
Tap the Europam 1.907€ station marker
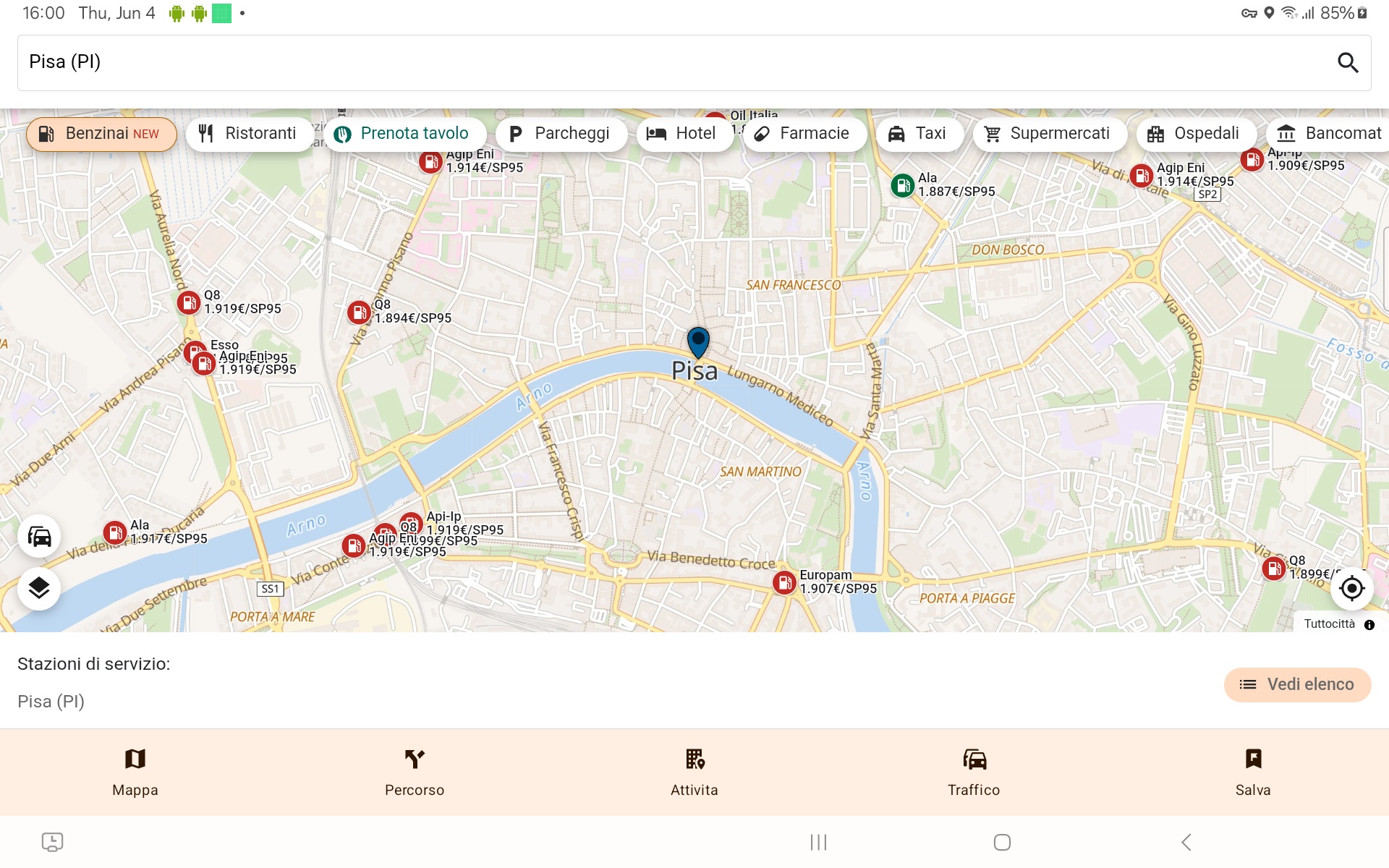click(784, 582)
